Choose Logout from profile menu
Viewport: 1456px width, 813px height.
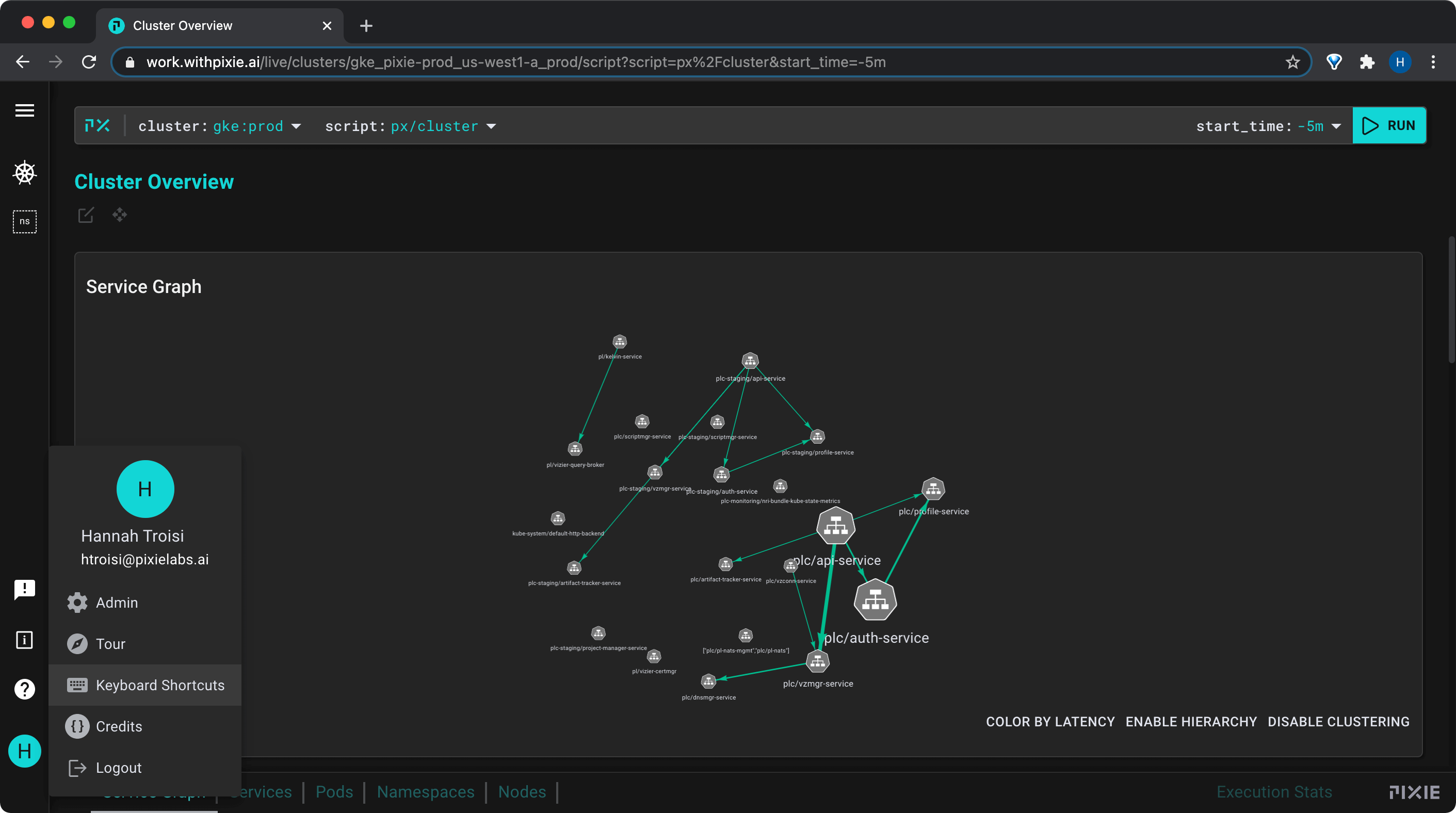[x=118, y=767]
